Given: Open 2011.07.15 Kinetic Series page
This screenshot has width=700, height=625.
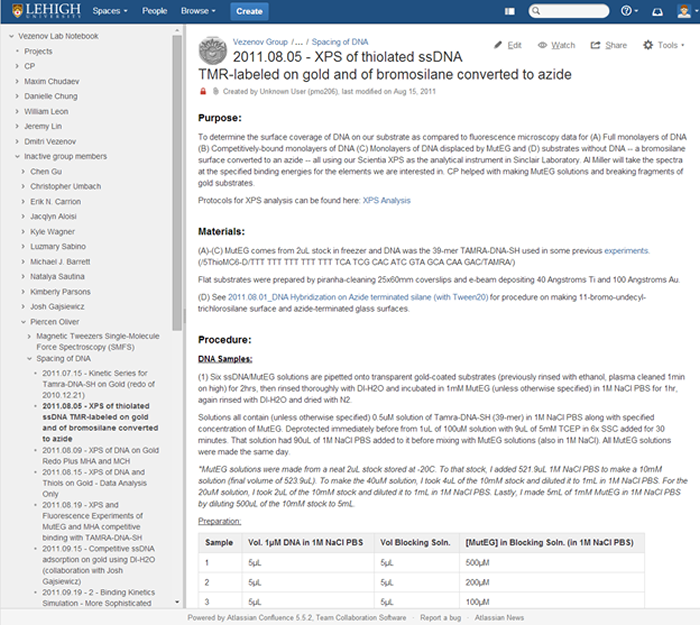Looking at the screenshot, I should 98,384.
